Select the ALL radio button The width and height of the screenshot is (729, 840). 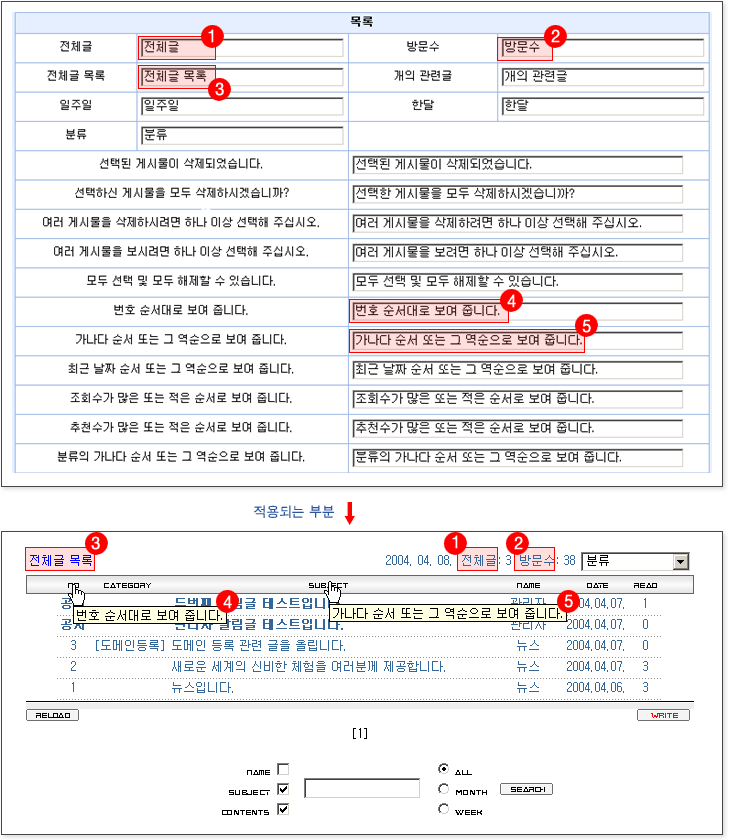click(443, 769)
